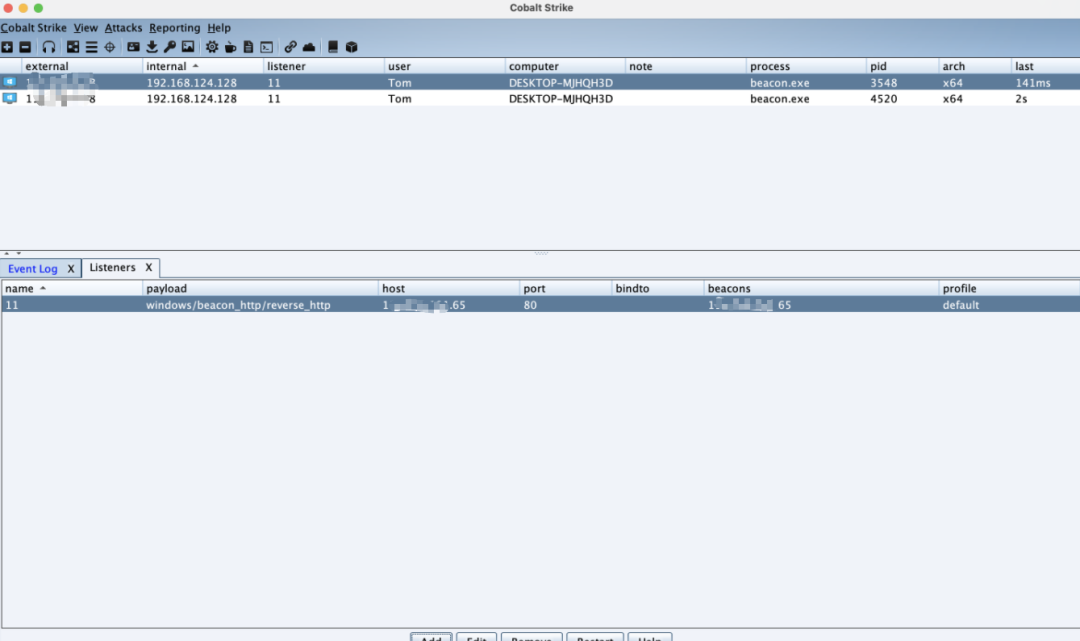Click the document icon for Office macro
The width and height of the screenshot is (1080, 641).
(x=248, y=47)
